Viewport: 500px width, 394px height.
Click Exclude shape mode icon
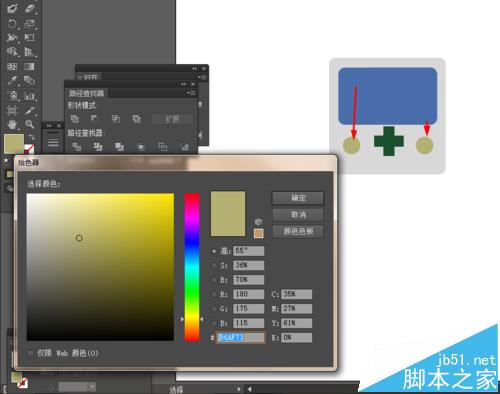pyautogui.click(x=137, y=119)
